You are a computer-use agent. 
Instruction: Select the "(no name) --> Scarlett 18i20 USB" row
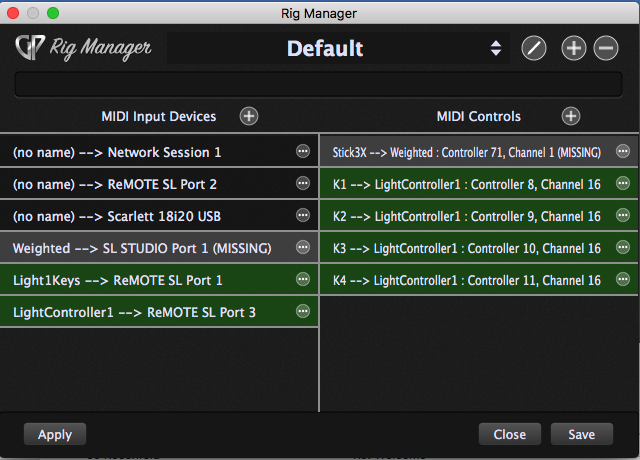pyautogui.click(x=159, y=216)
